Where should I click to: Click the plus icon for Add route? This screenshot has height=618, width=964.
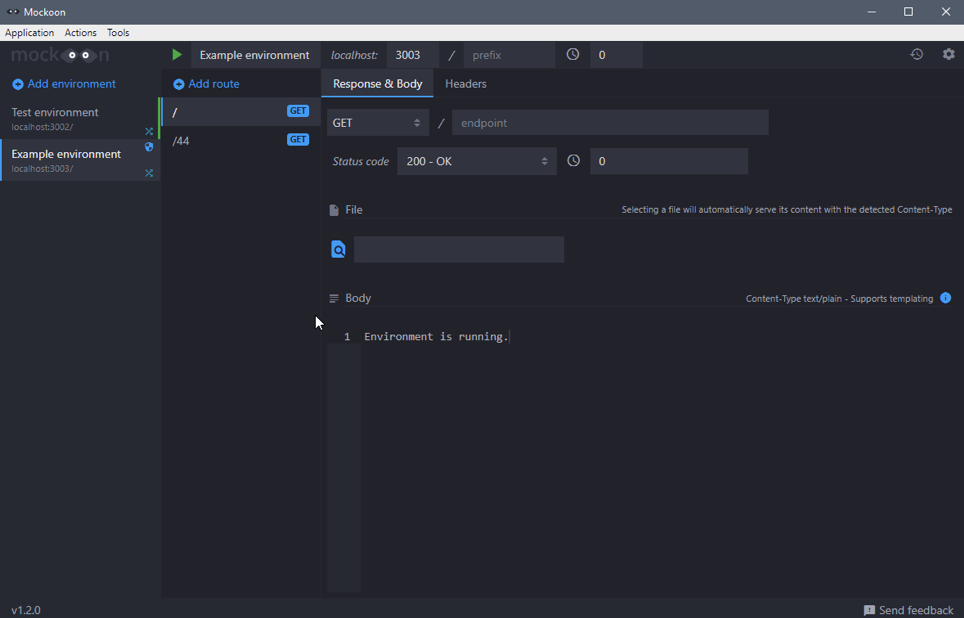[x=178, y=84]
